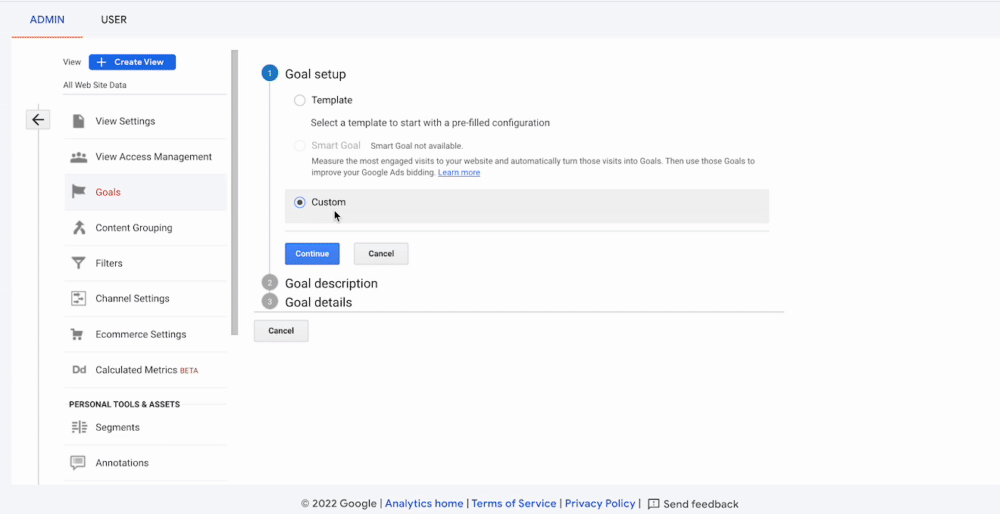Click the View Settings document icon
This screenshot has height=514, width=1000.
78,121
